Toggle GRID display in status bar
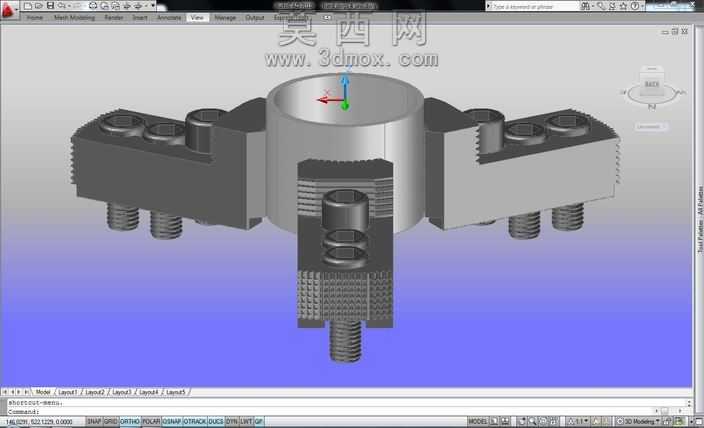This screenshot has width=704, height=428. pyautogui.click(x=110, y=422)
